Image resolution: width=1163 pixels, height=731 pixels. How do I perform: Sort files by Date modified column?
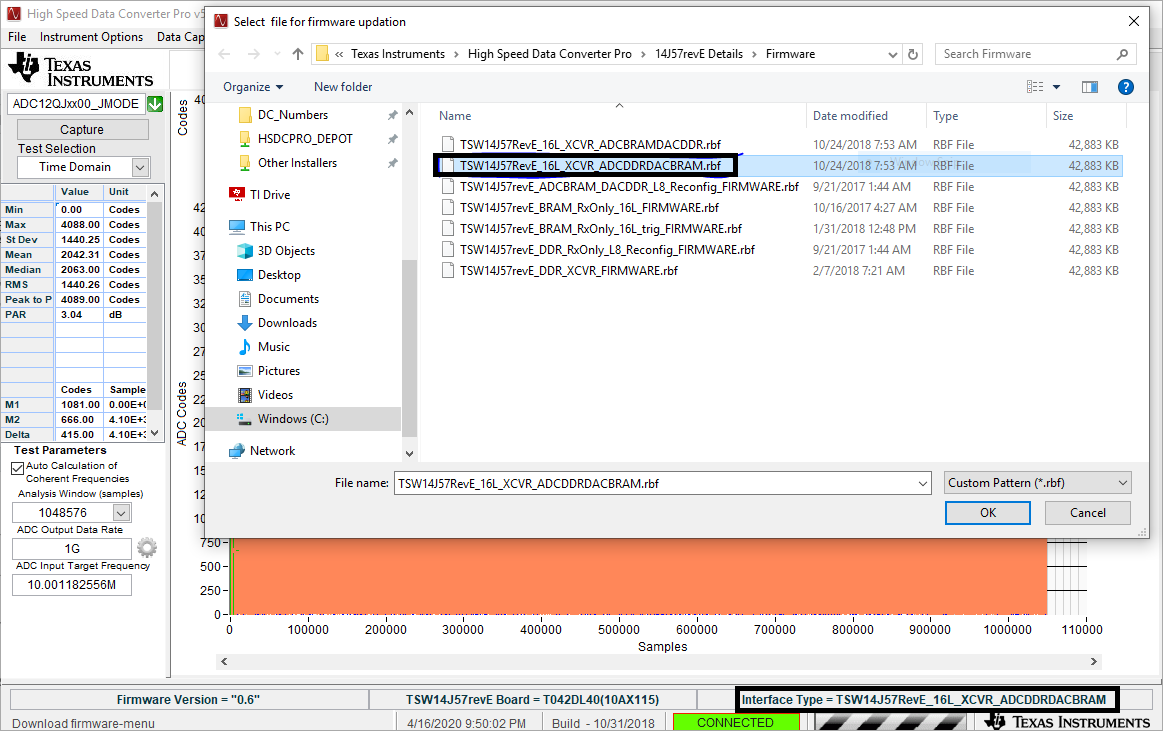tap(850, 116)
